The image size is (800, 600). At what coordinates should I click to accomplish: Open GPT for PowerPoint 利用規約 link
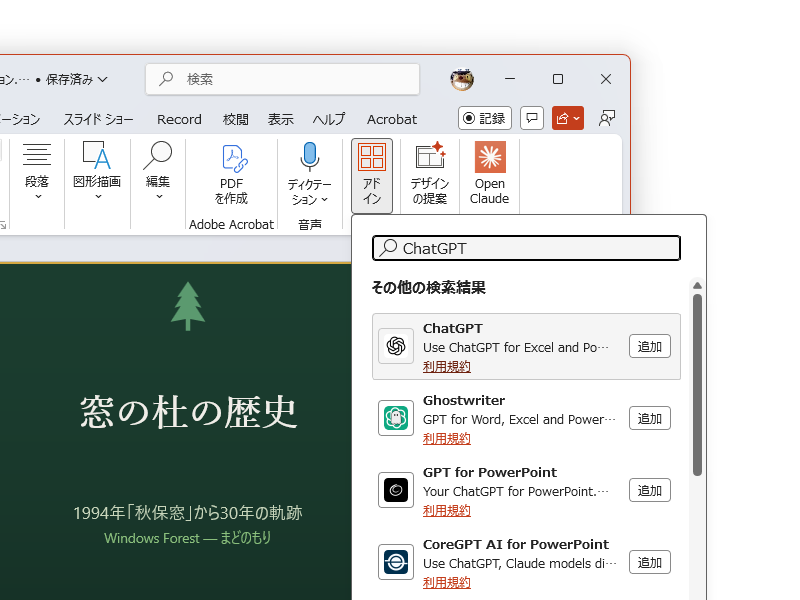(x=446, y=510)
